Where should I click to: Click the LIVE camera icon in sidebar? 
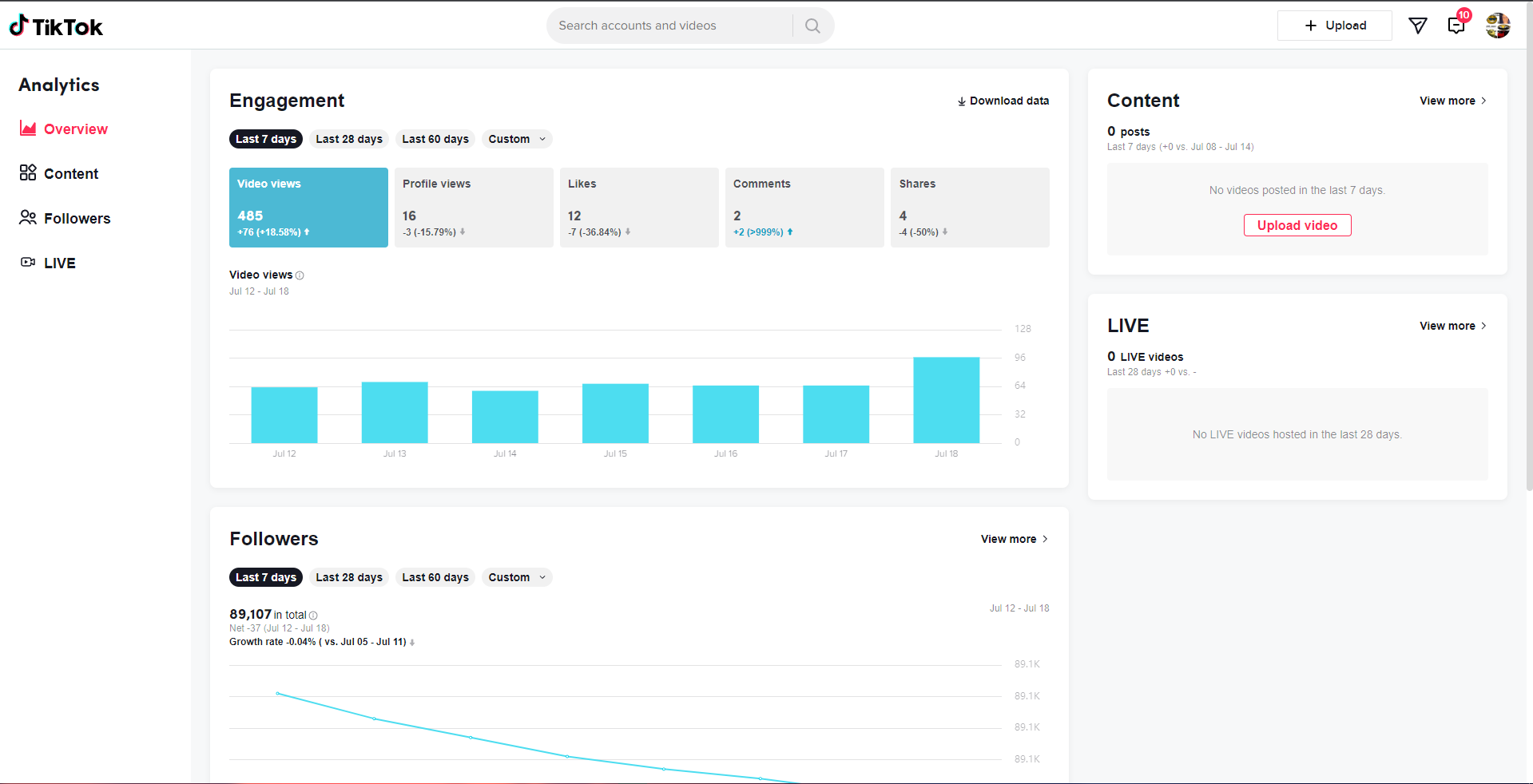click(28, 263)
